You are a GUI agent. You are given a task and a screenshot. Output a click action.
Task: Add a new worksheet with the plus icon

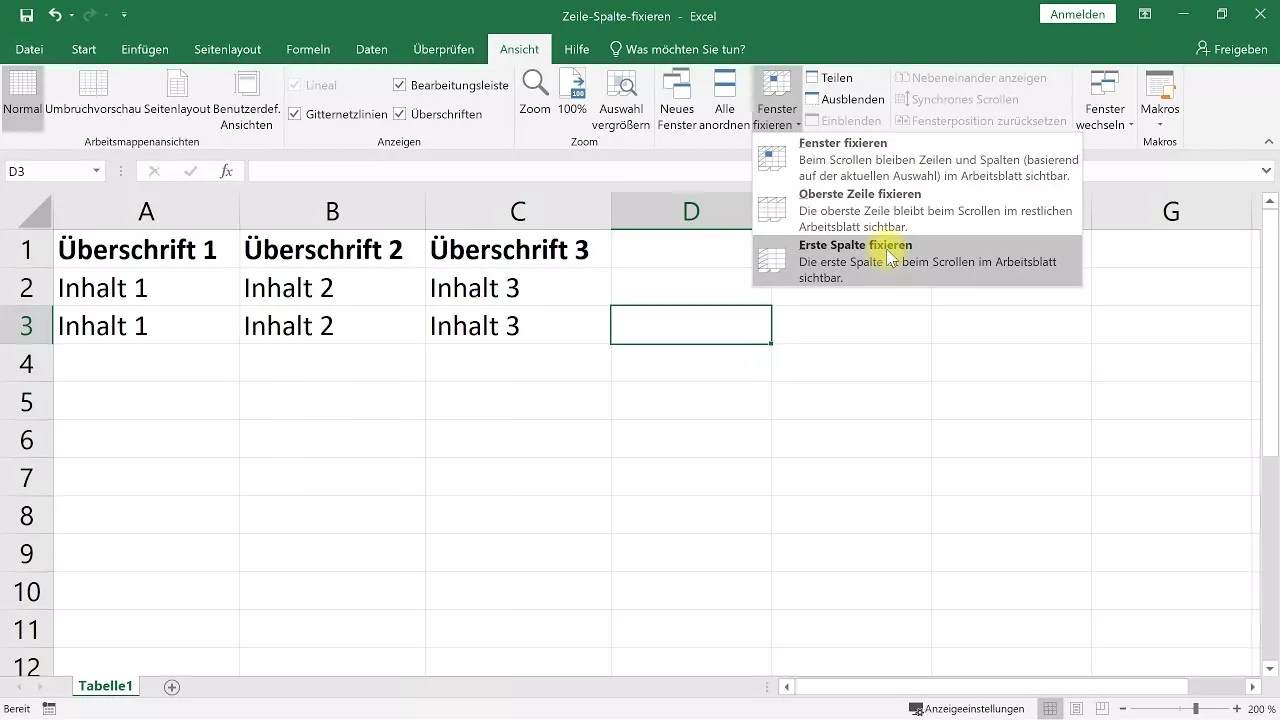pos(171,686)
